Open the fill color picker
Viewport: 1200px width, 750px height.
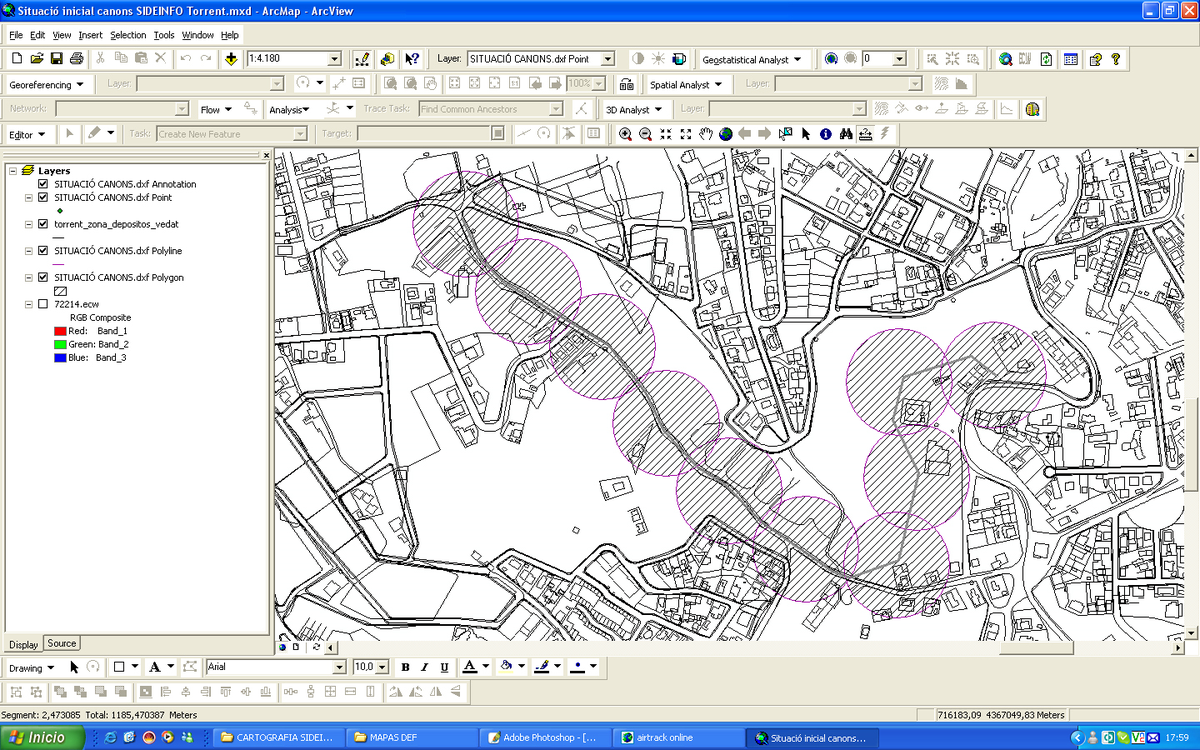pos(521,667)
